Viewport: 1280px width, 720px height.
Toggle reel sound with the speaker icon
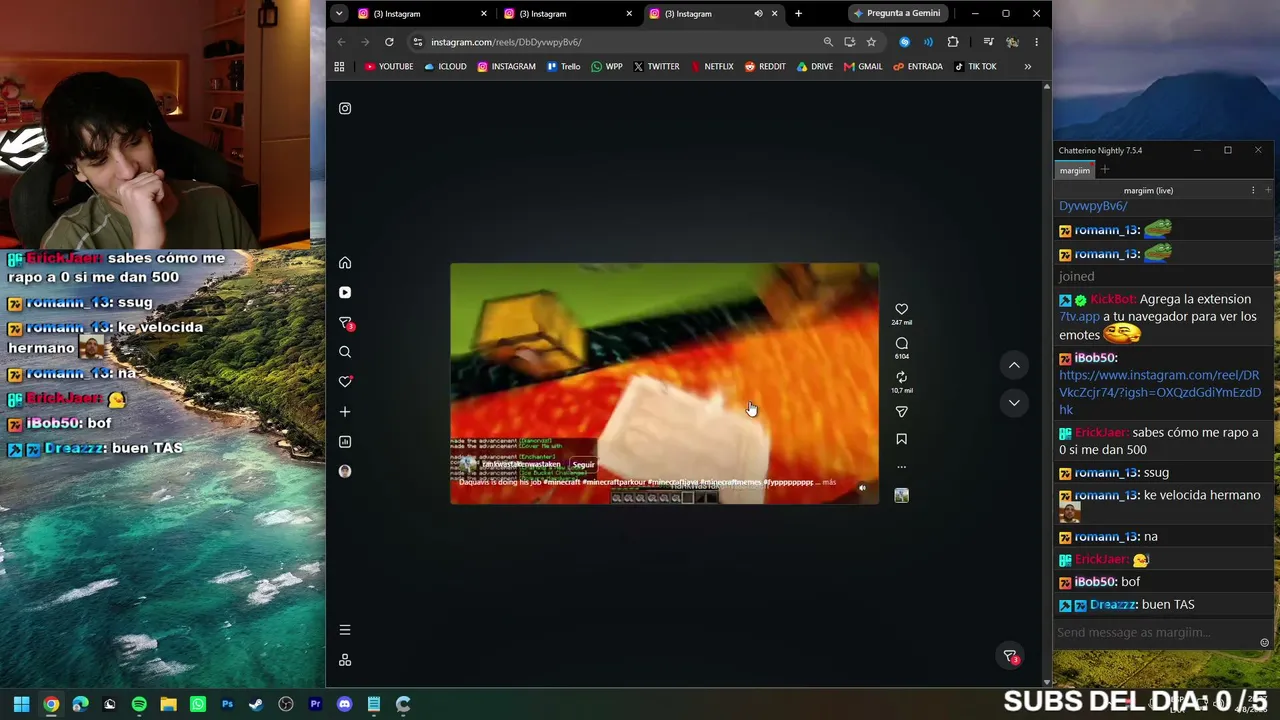(862, 488)
